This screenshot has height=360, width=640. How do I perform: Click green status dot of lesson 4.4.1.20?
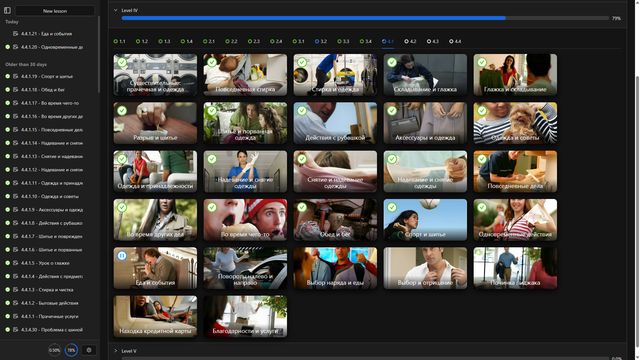click(7, 47)
